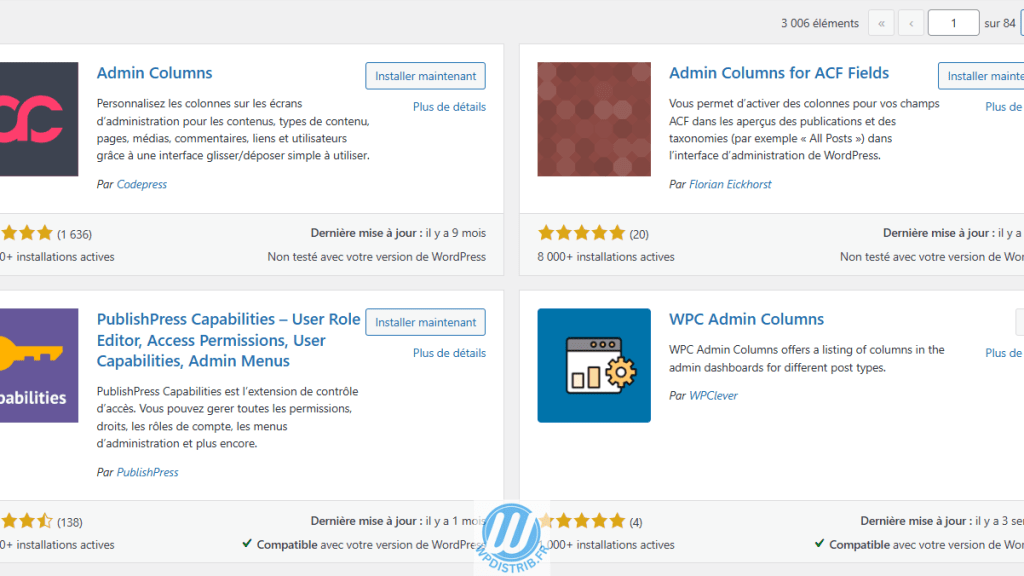The width and height of the screenshot is (1024, 576).
Task: Click the Admin Columns for ACF Fields thumbnail
Action: click(594, 119)
